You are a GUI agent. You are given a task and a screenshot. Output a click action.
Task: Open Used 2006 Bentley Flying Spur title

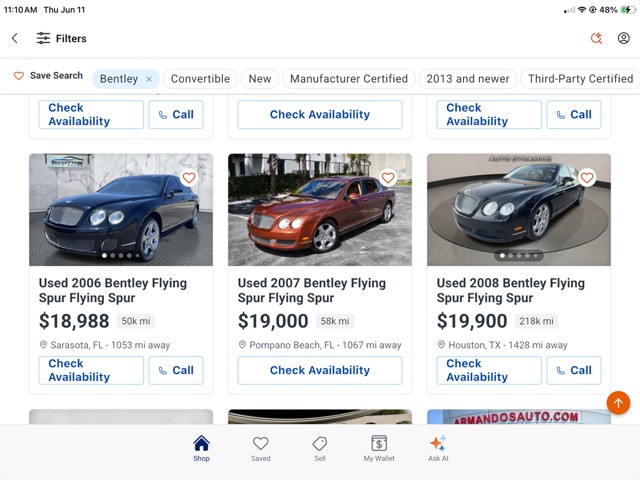(113, 290)
